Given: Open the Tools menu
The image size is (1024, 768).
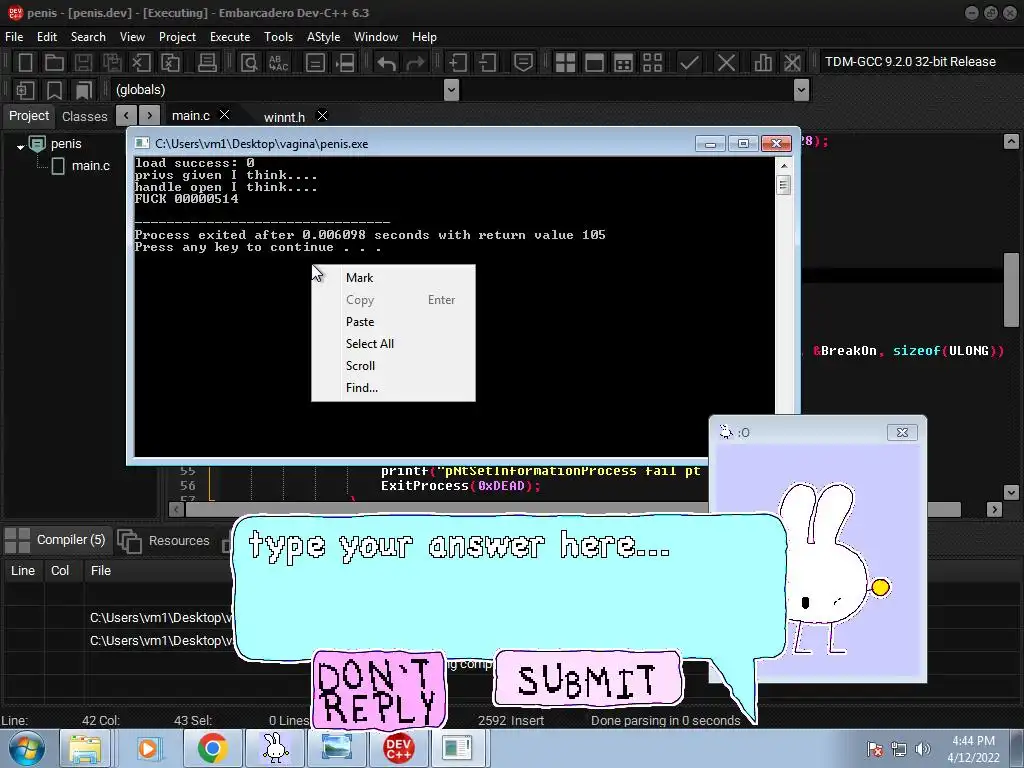Looking at the screenshot, I should point(278,37).
